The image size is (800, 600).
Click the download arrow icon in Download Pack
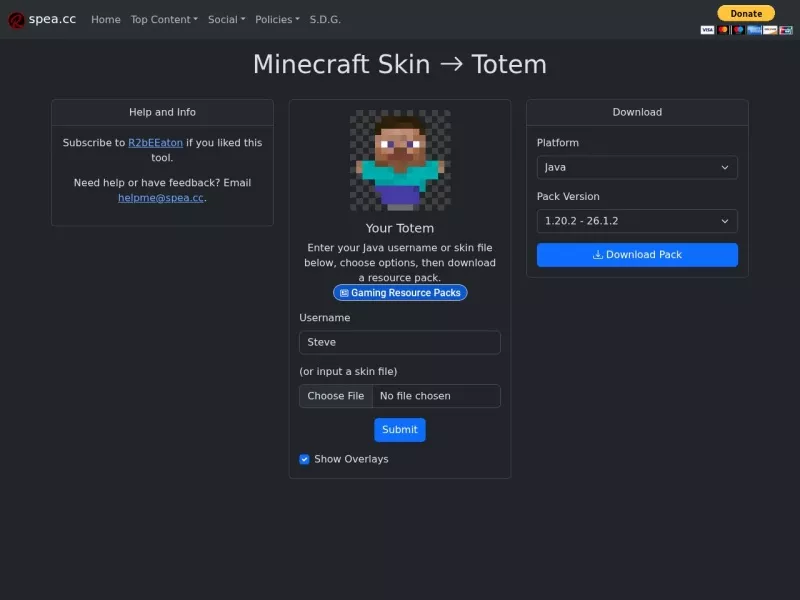(598, 255)
